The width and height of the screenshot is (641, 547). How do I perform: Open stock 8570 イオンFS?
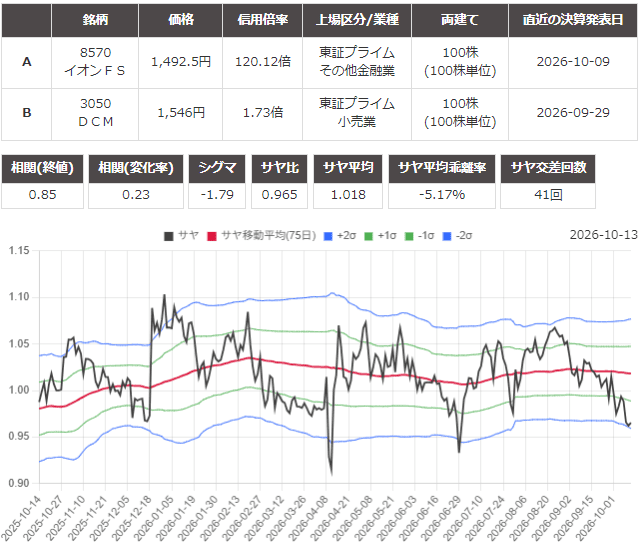click(95, 62)
